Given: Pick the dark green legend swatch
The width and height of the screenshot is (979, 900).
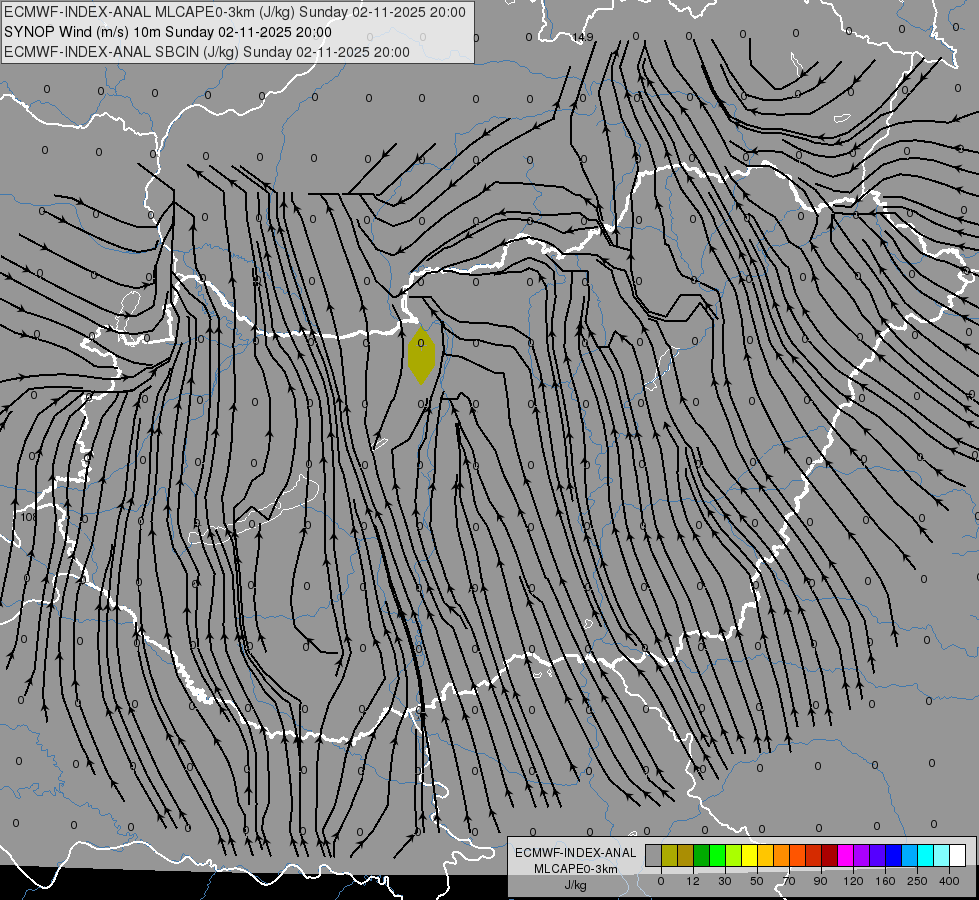Looking at the screenshot, I should point(702,855).
